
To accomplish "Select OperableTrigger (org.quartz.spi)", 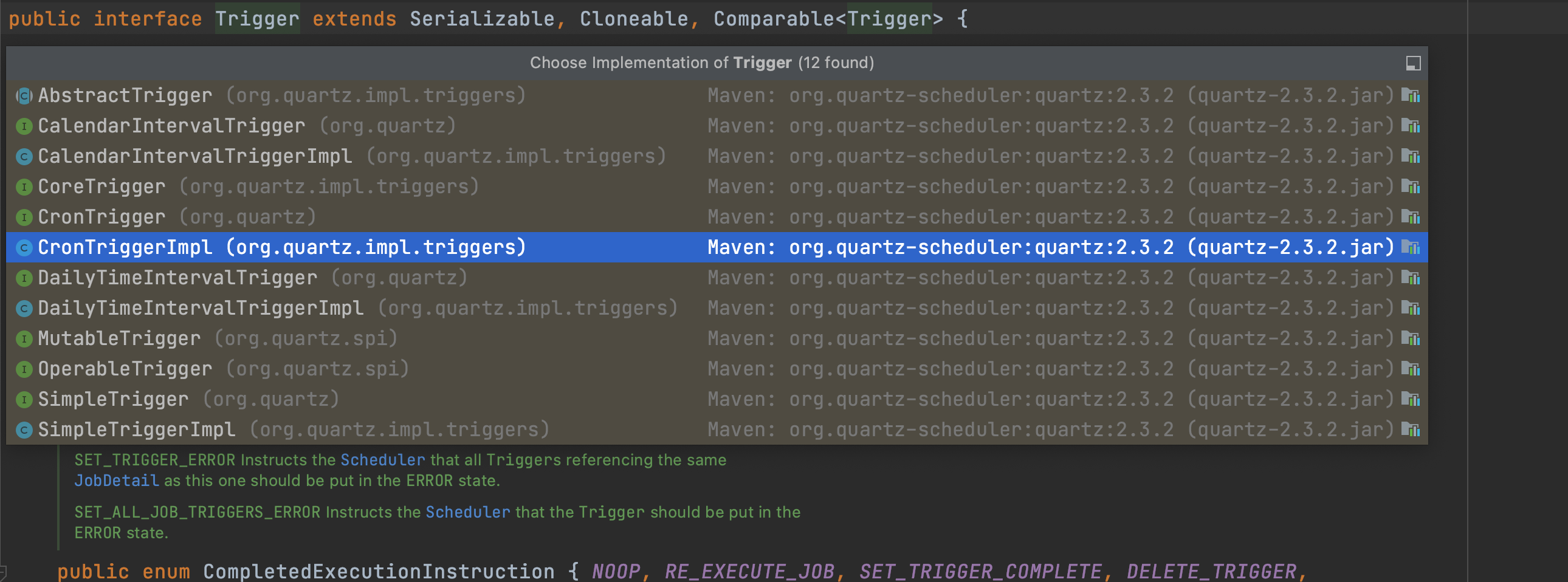I will click(717, 369).
